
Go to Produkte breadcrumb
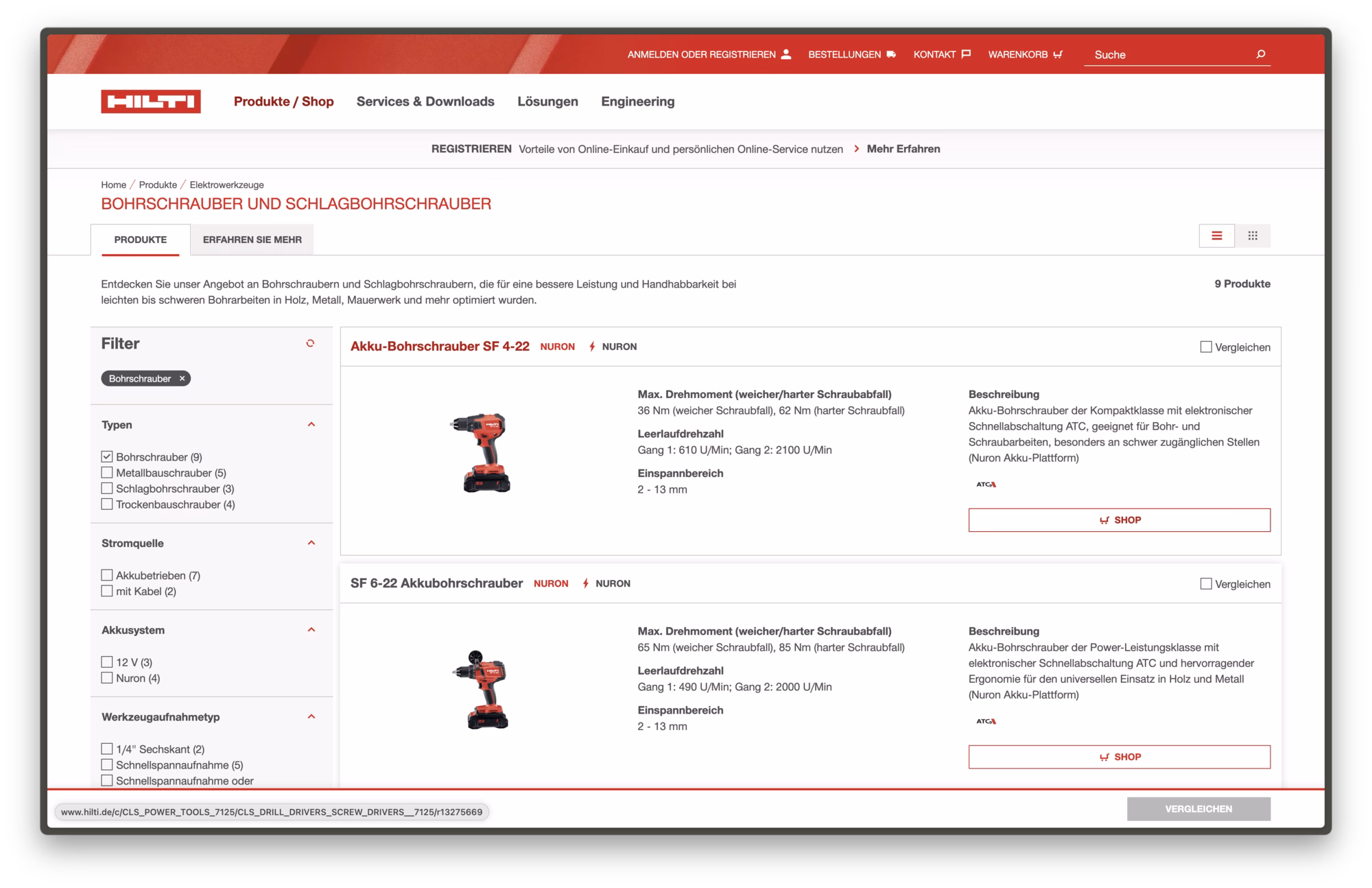[158, 185]
